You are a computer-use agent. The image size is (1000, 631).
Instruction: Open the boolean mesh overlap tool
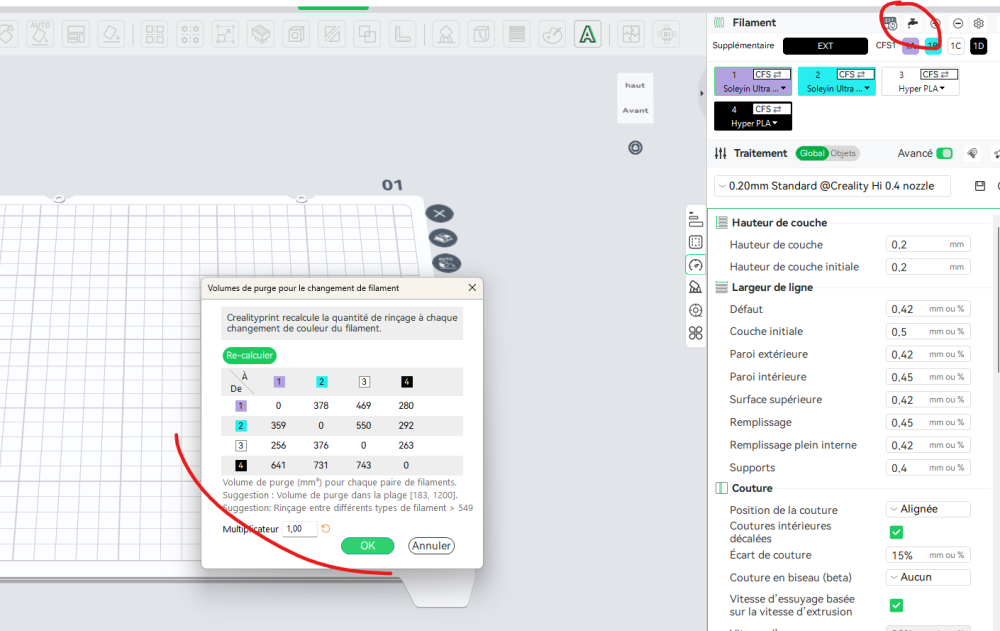coord(367,34)
